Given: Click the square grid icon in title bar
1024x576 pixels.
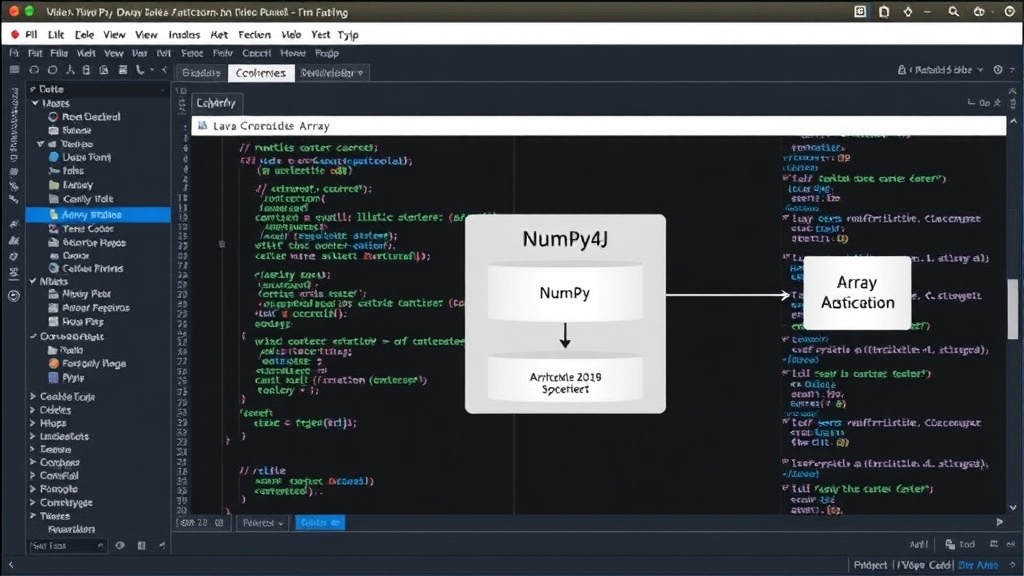Looking at the screenshot, I should (x=860, y=12).
